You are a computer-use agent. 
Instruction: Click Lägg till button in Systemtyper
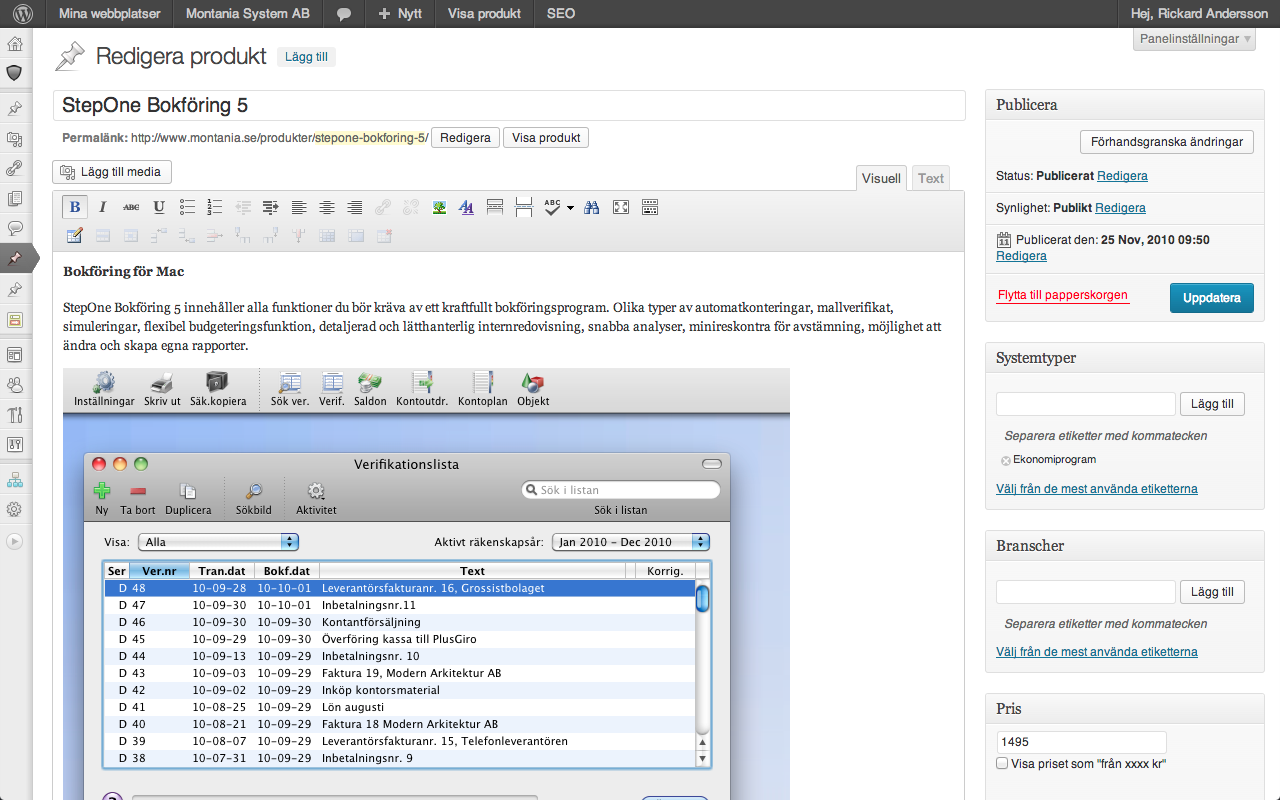tap(1213, 404)
